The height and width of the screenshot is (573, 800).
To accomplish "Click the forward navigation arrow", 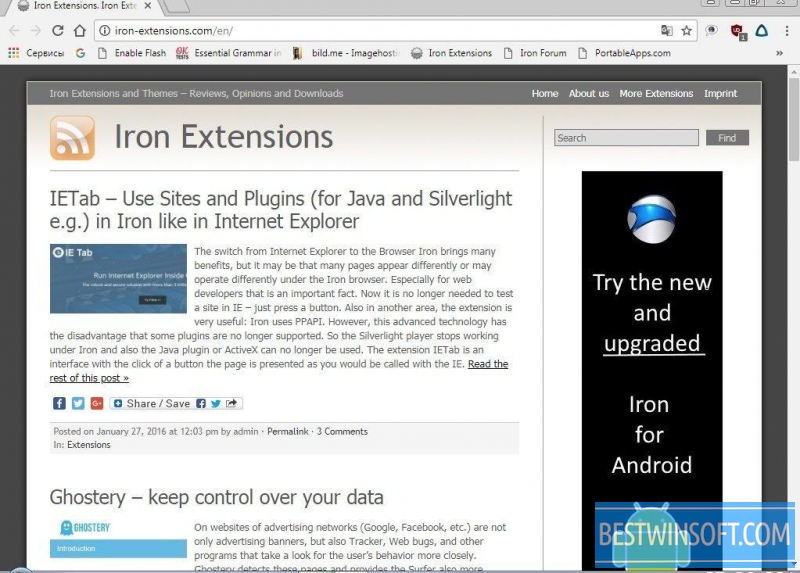I will [36, 31].
